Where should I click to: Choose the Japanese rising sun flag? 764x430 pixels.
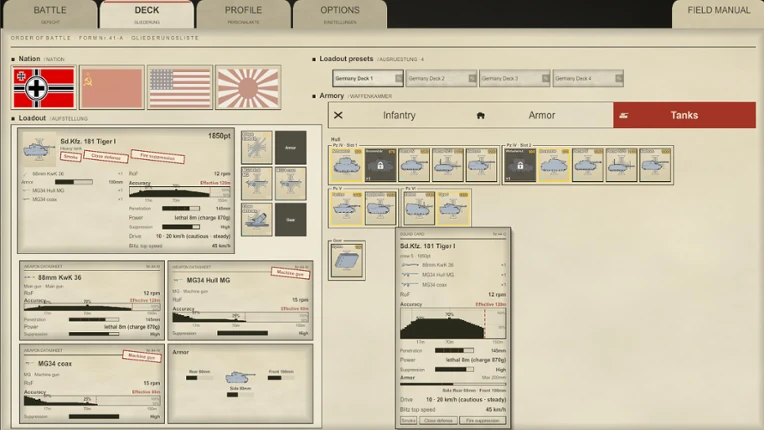point(248,88)
